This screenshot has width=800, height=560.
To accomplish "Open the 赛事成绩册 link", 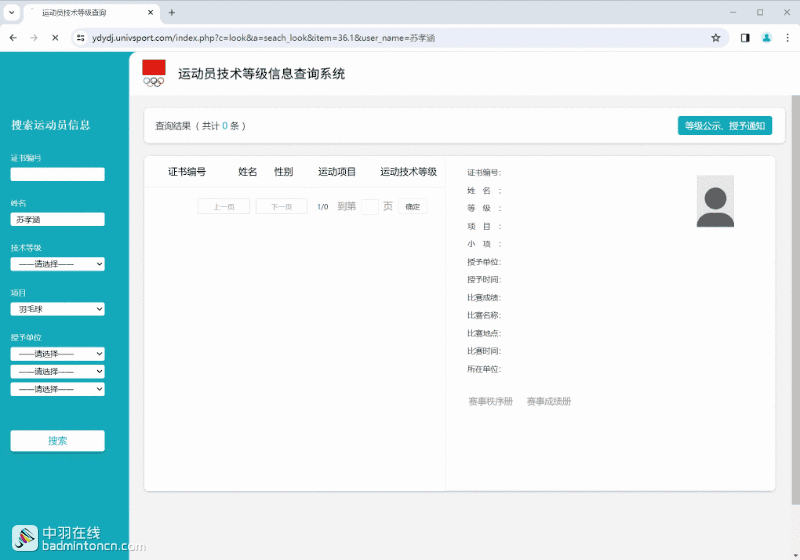I will click(548, 402).
